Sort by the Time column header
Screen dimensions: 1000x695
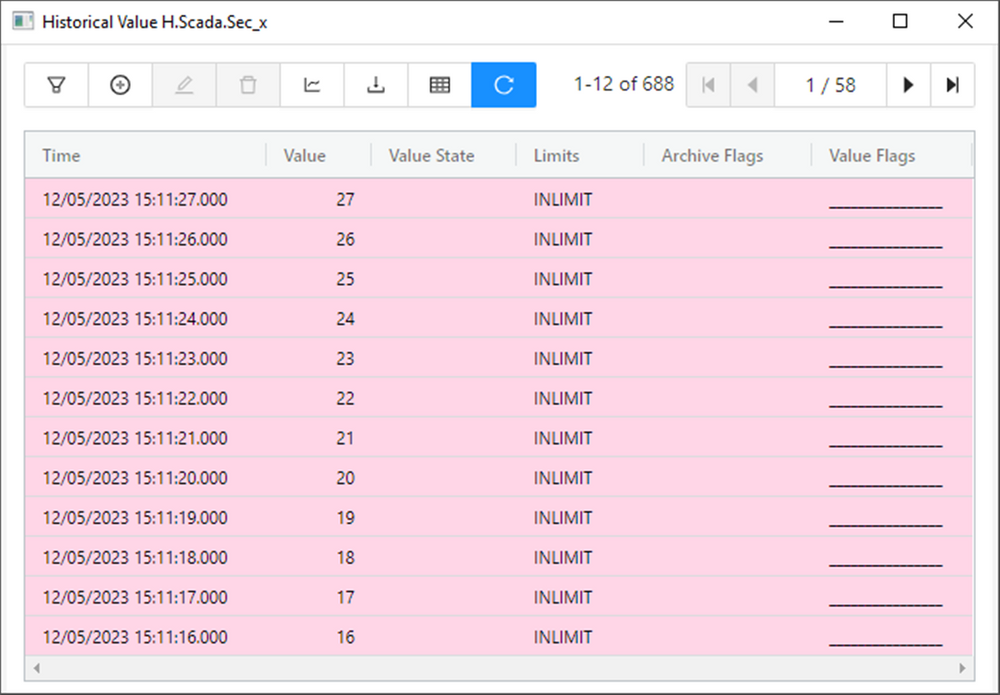click(x=61, y=156)
